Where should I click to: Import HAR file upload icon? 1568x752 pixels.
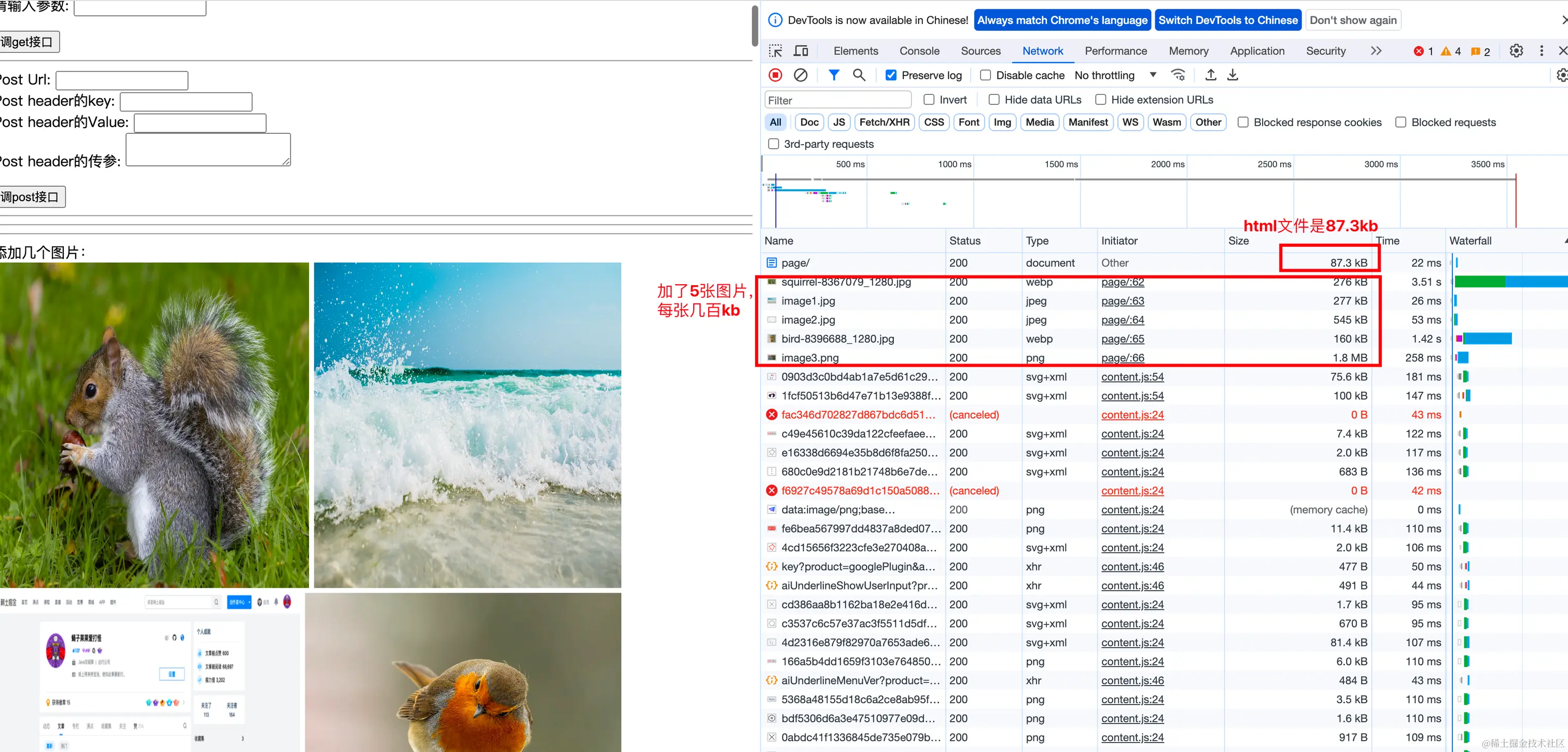1211,75
